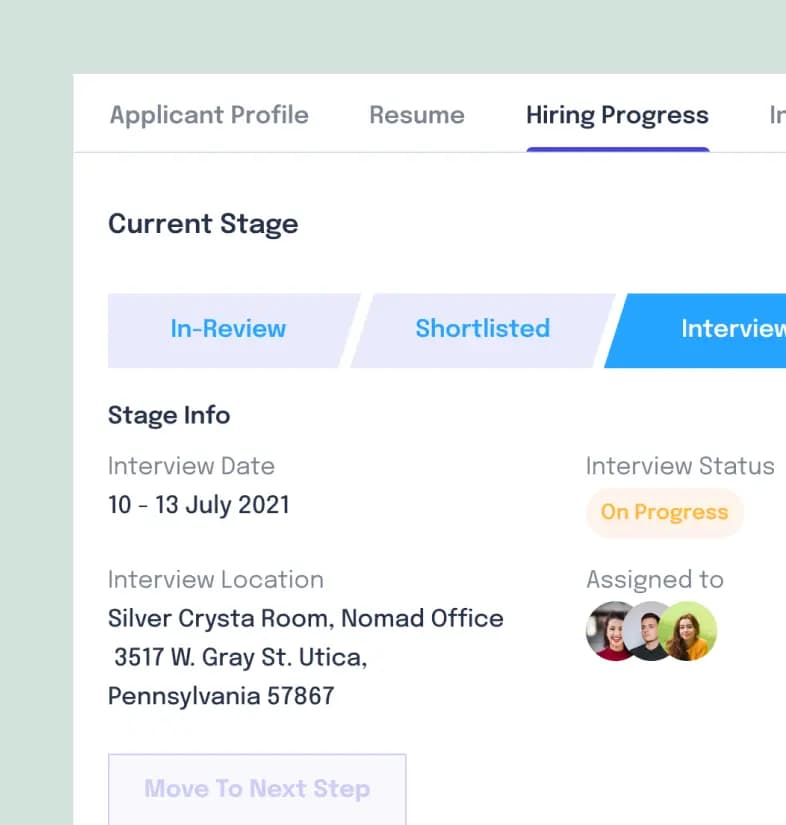Viewport: 786px width, 825px height.
Task: Click the Move To Next Step button
Action: pos(257,789)
